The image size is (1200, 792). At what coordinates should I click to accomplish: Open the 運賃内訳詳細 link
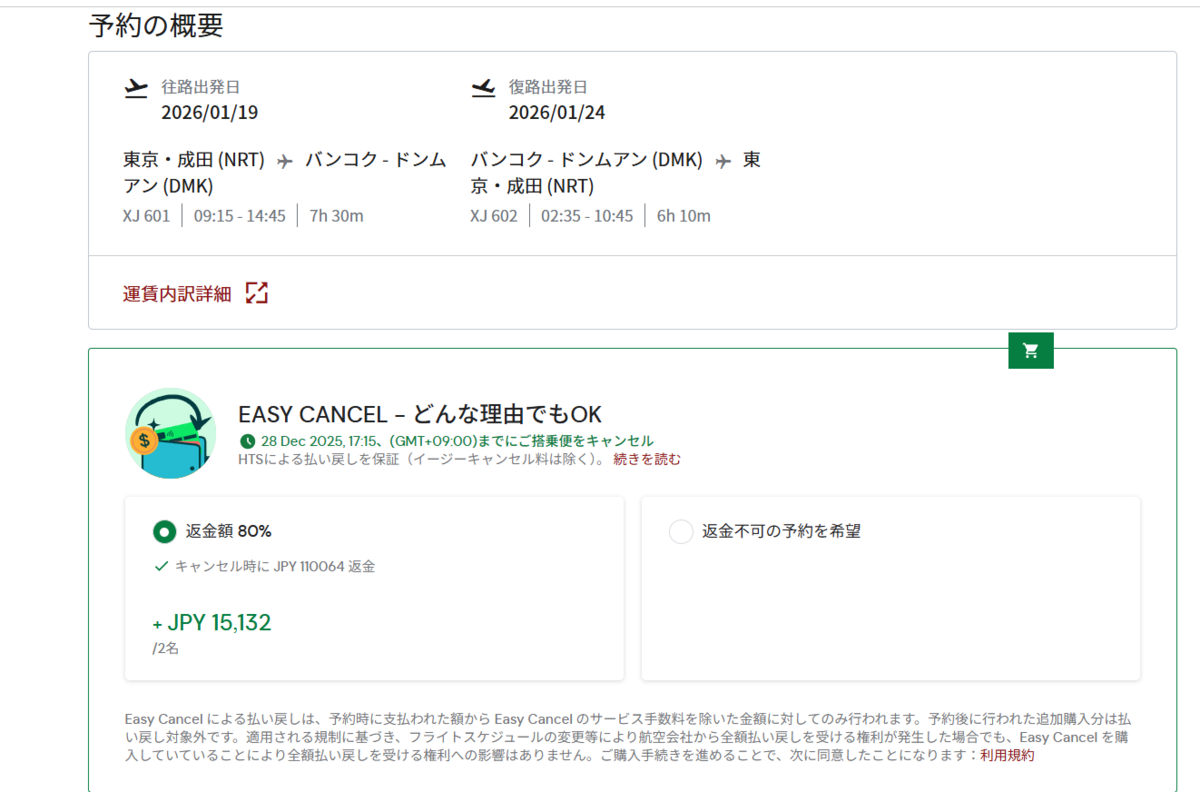coord(177,294)
